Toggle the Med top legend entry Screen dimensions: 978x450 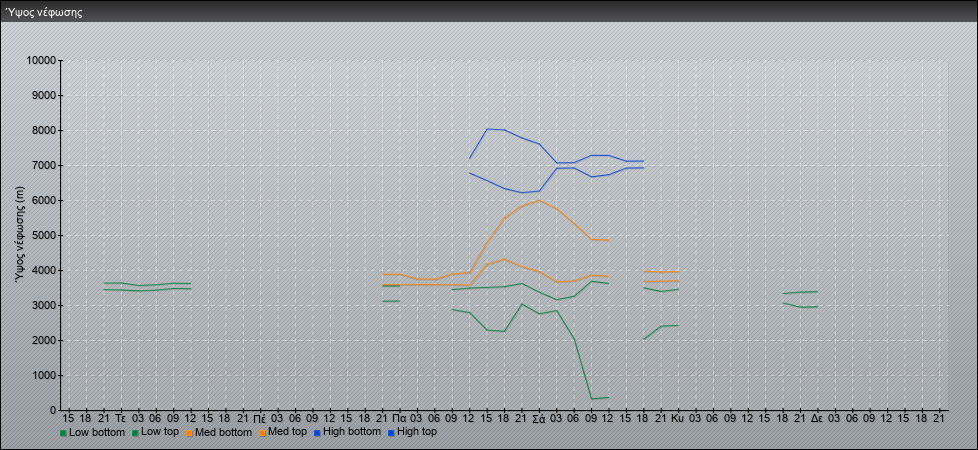tap(283, 432)
